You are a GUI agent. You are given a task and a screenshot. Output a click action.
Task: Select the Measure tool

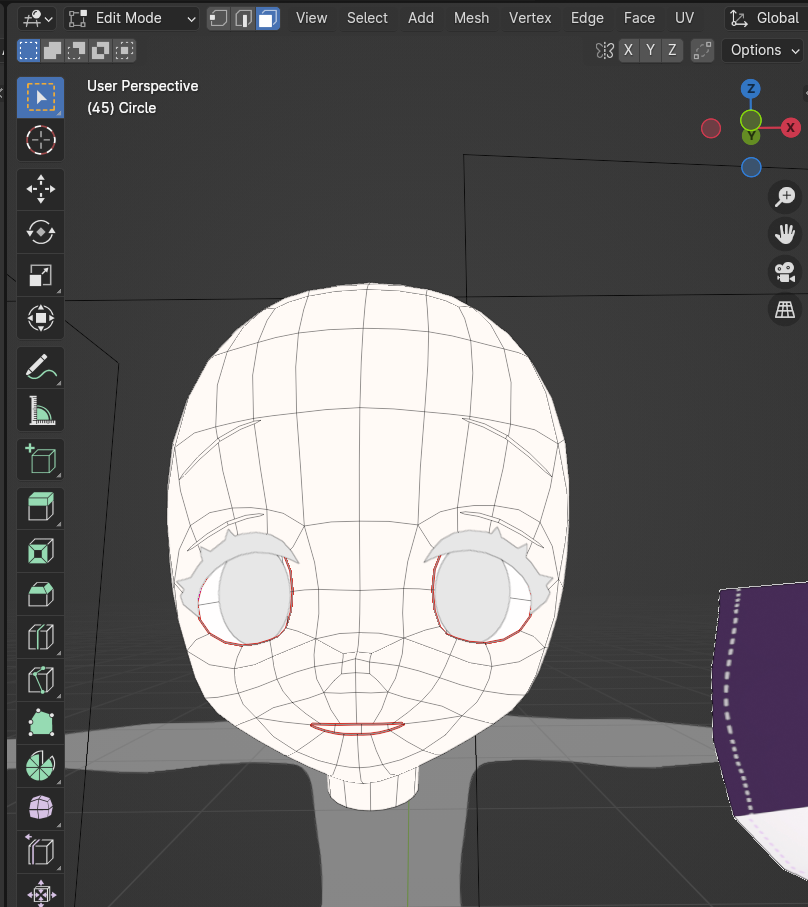[x=40, y=410]
